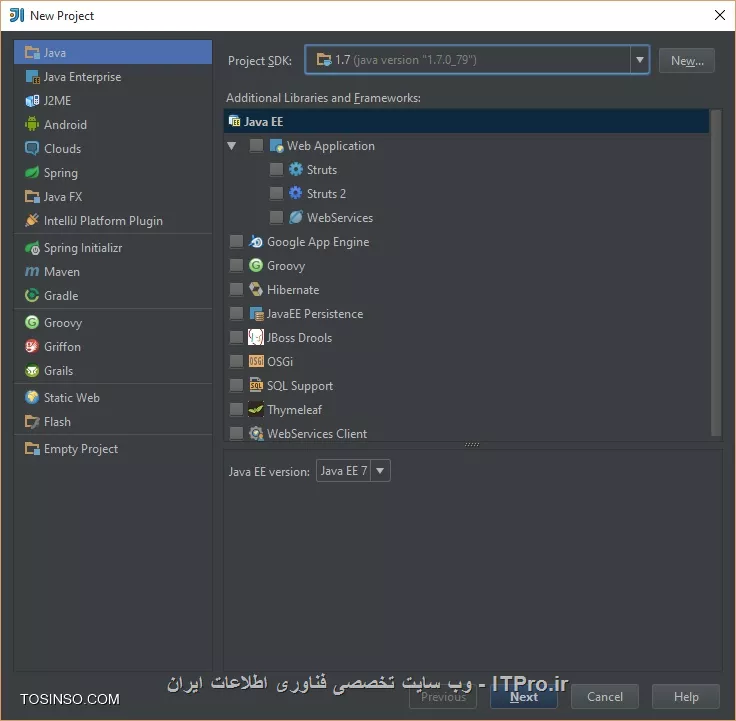The height and width of the screenshot is (721, 736).
Task: Check the Thymeleaf checkbox
Action: coord(236,409)
